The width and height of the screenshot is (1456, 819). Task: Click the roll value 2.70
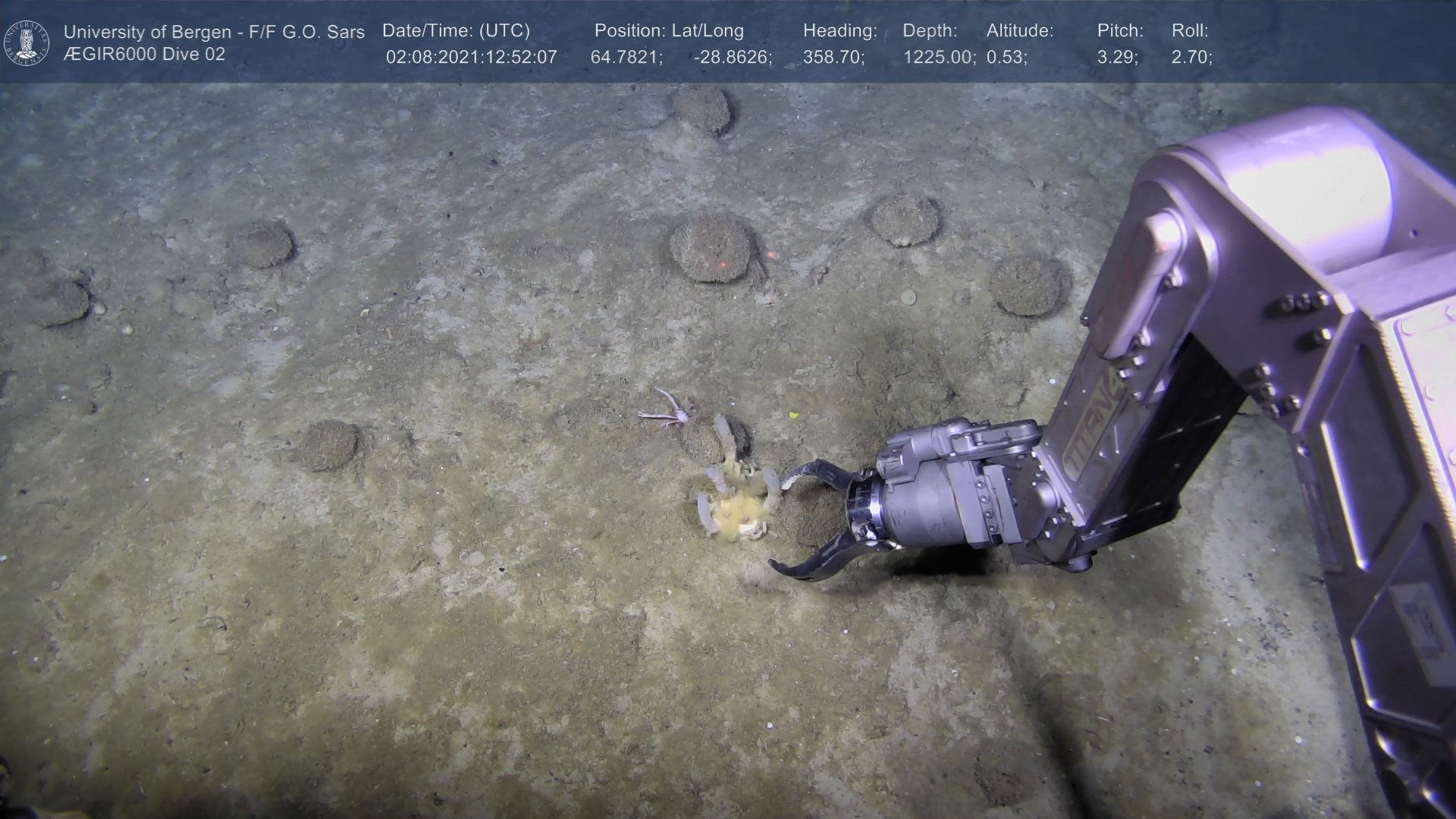(x=1191, y=57)
